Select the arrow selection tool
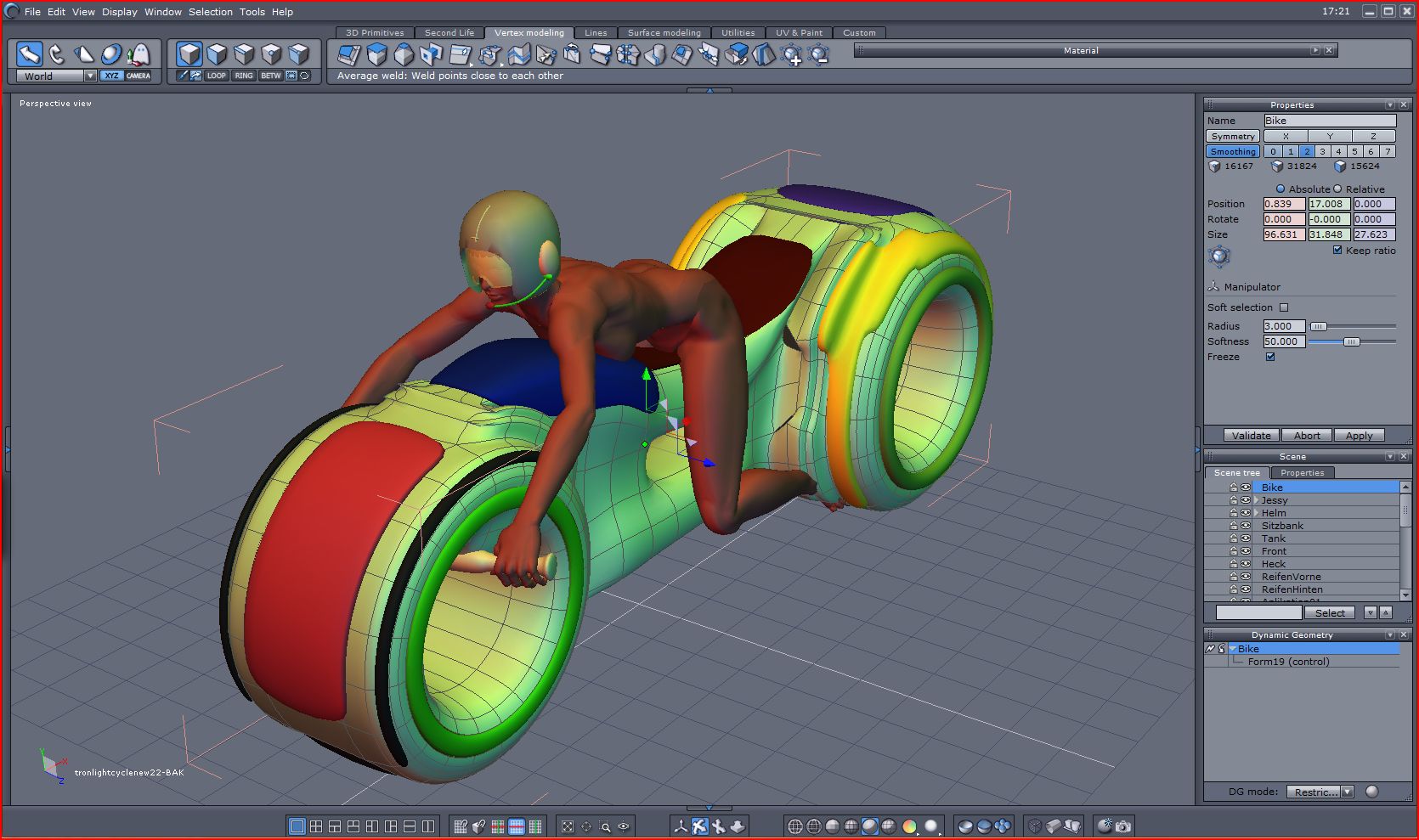 point(30,54)
